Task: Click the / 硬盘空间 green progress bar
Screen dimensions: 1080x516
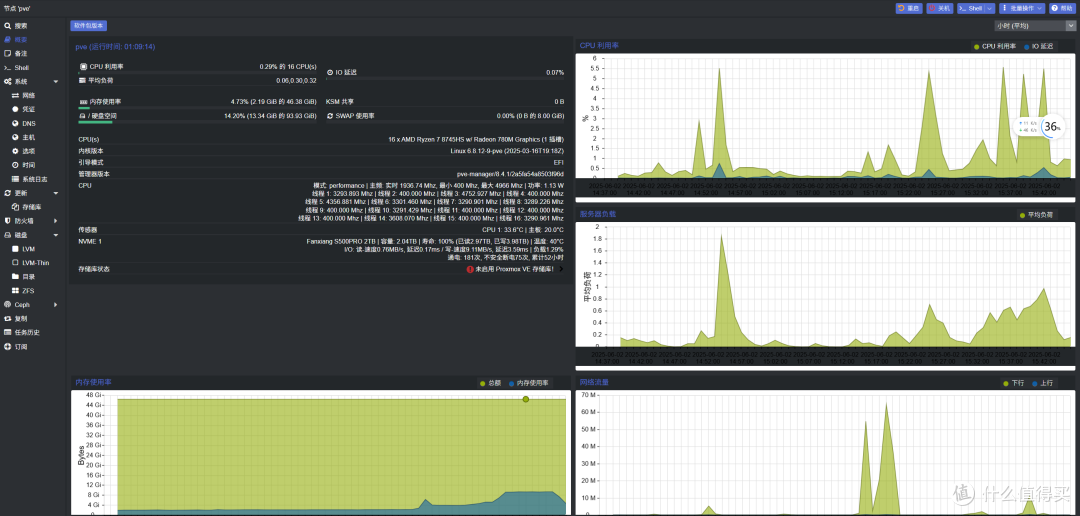Action: (x=96, y=122)
